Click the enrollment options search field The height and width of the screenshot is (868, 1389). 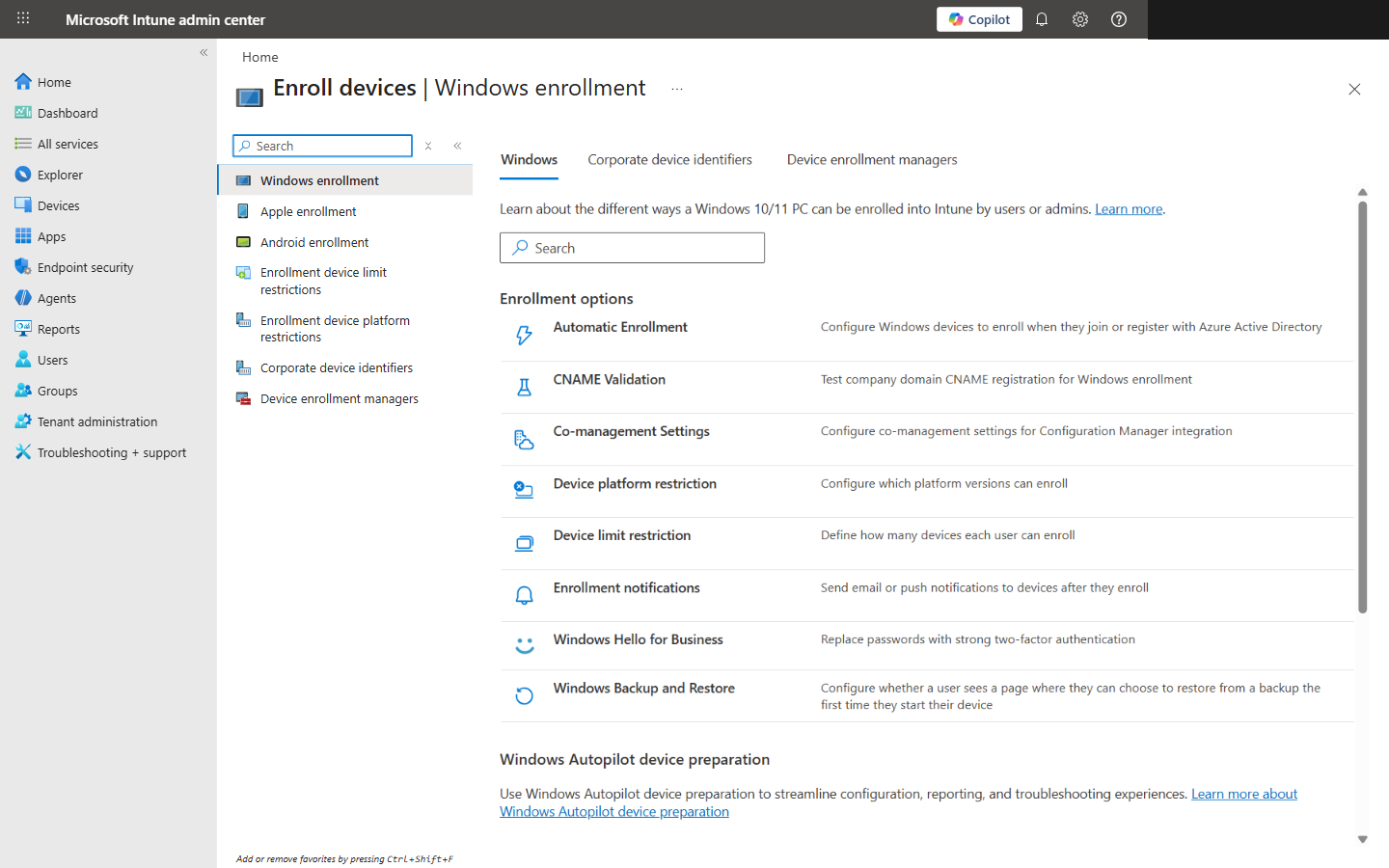pyautogui.click(x=632, y=248)
